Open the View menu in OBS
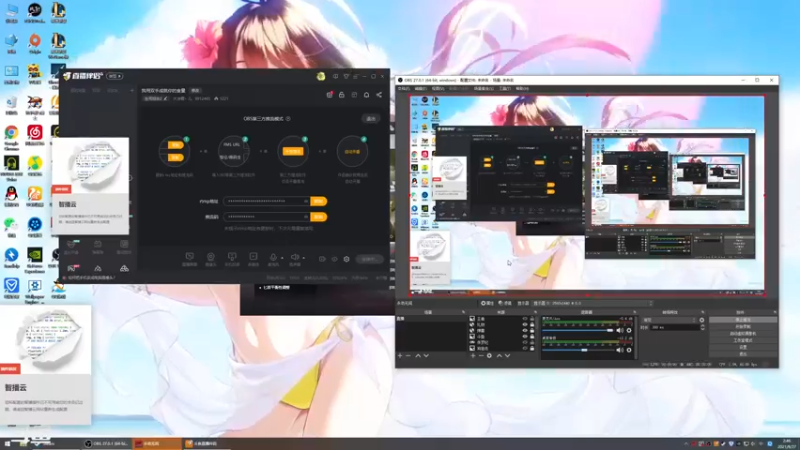The width and height of the screenshot is (800, 450). click(438, 89)
